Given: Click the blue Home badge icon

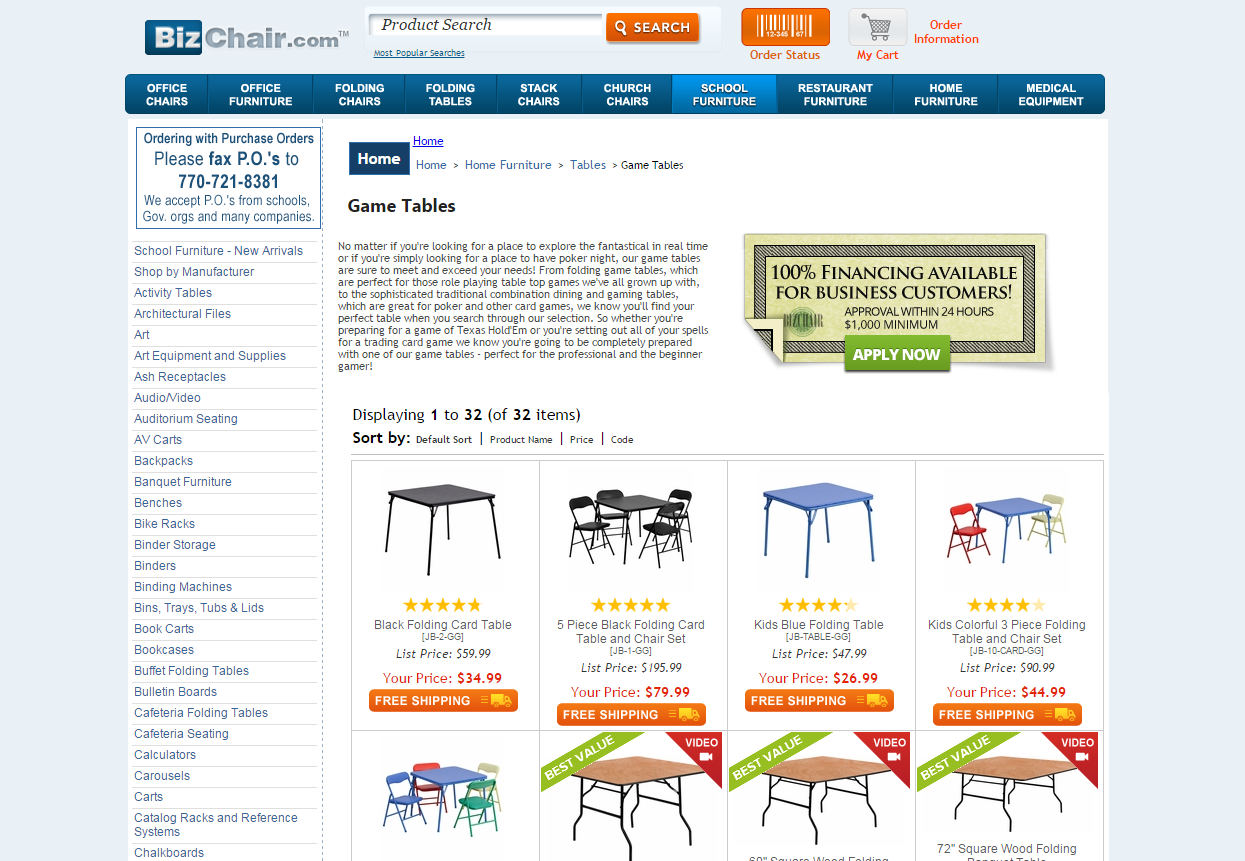Looking at the screenshot, I should click(x=379, y=158).
